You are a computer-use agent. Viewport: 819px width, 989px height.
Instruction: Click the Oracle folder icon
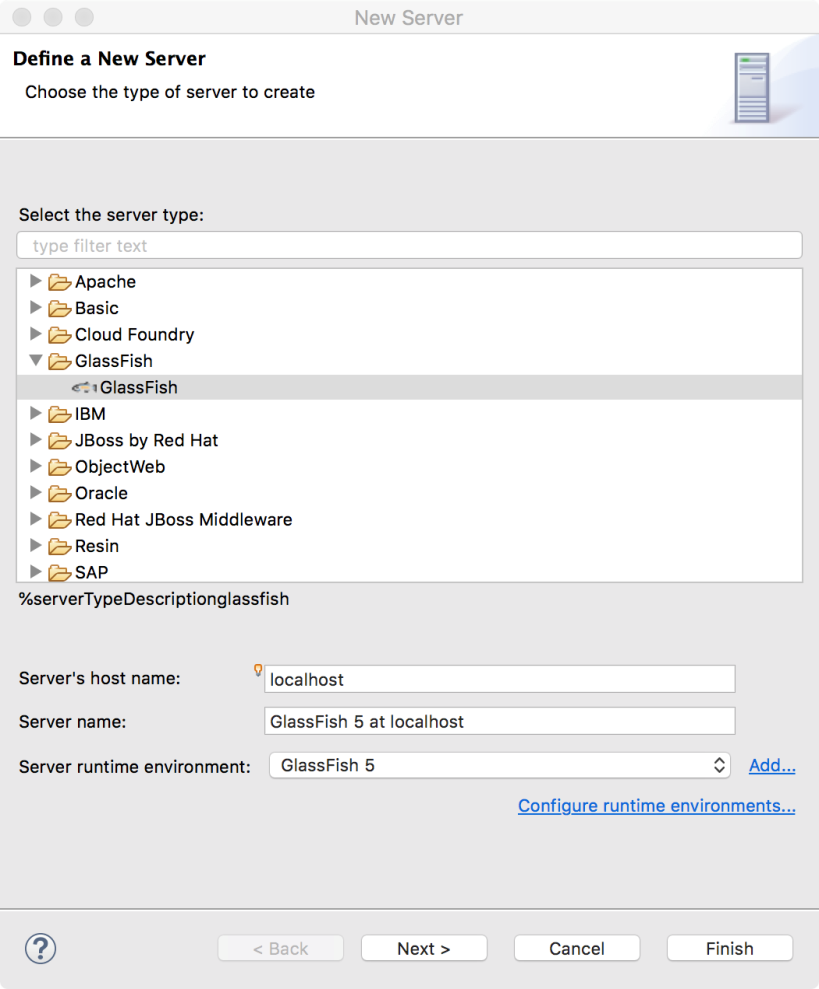(60, 493)
